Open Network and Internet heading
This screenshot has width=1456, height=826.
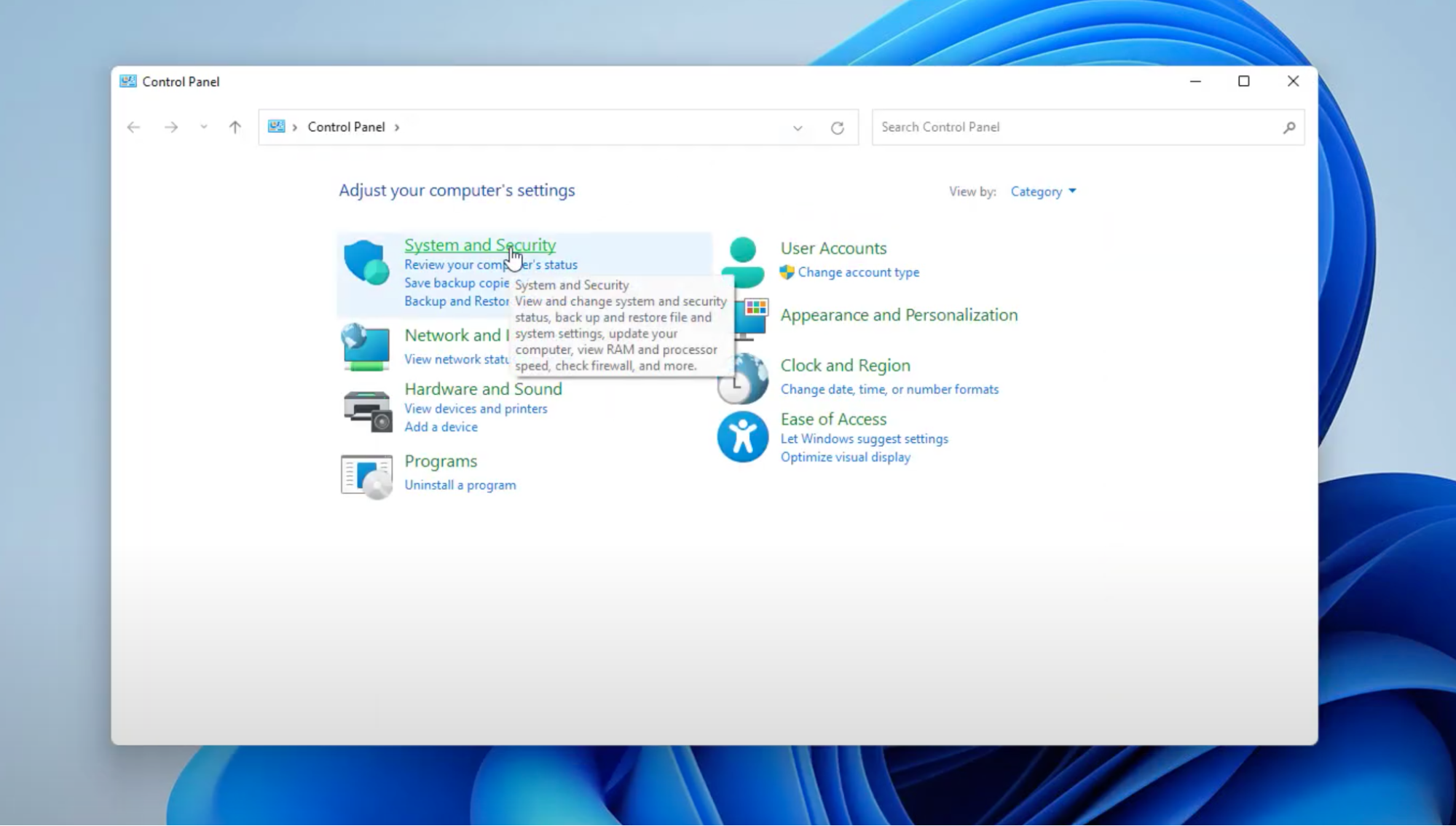coord(457,335)
